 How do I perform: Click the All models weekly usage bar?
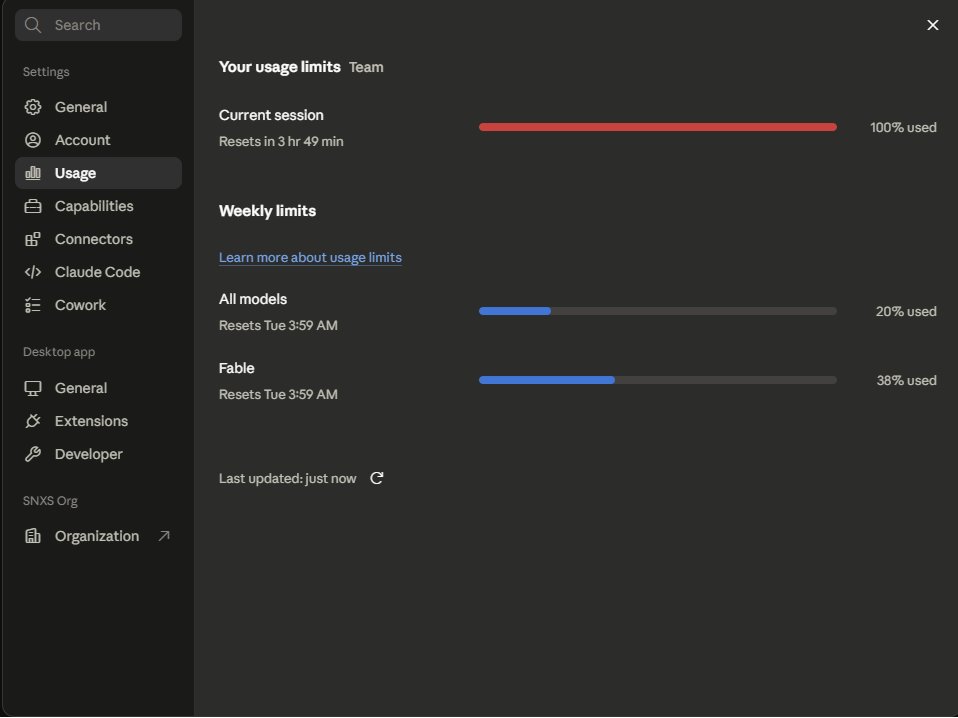pos(658,311)
